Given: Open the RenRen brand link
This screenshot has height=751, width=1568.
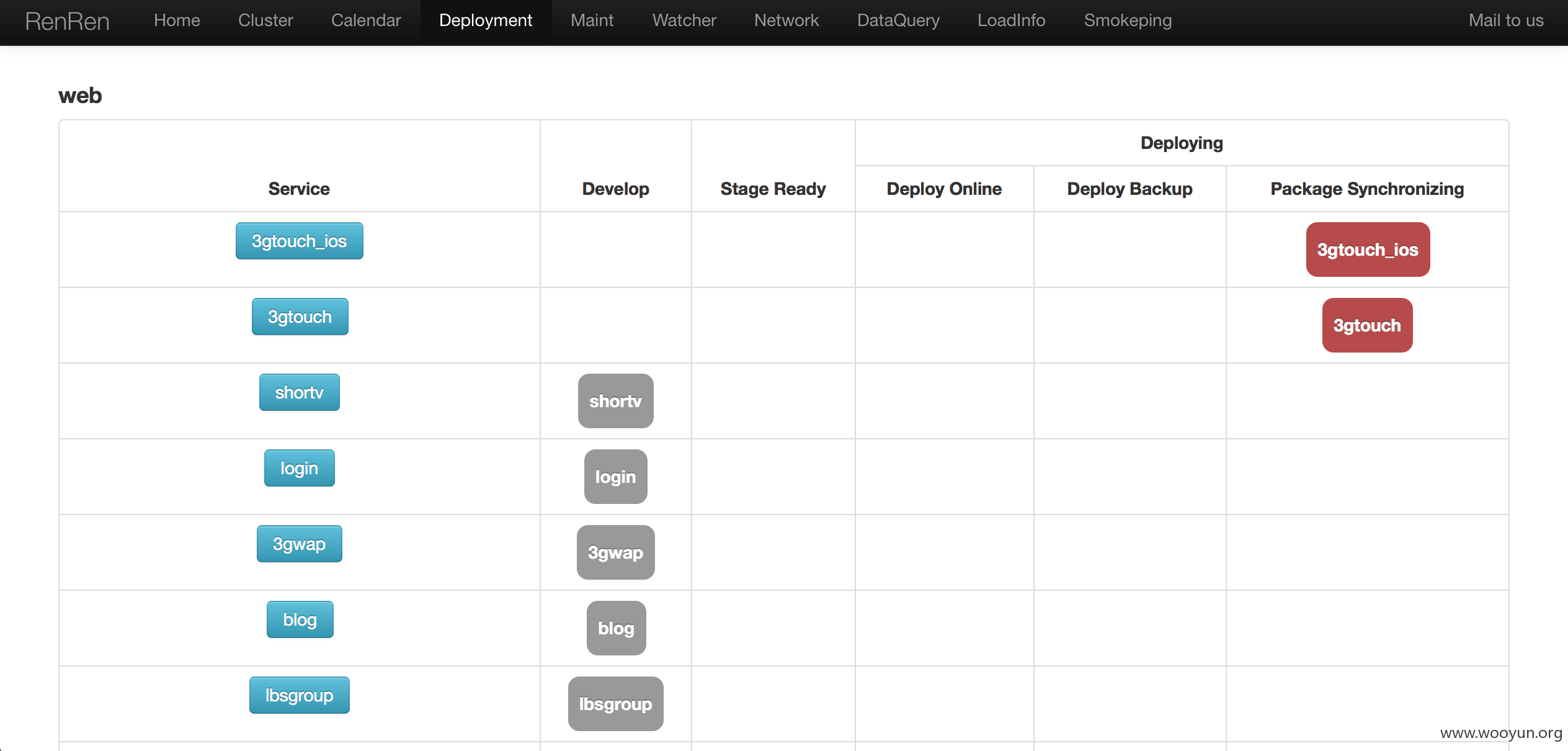Looking at the screenshot, I should point(67,21).
